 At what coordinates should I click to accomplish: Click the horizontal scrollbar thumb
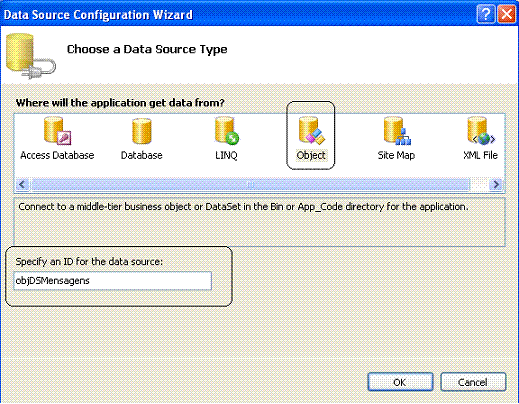click(x=250, y=184)
